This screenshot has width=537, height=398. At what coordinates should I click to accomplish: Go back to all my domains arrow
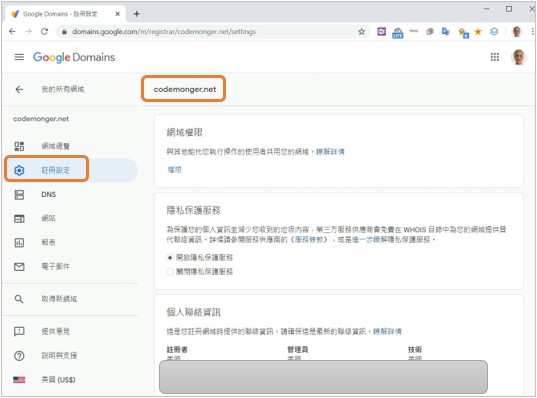[x=20, y=89]
